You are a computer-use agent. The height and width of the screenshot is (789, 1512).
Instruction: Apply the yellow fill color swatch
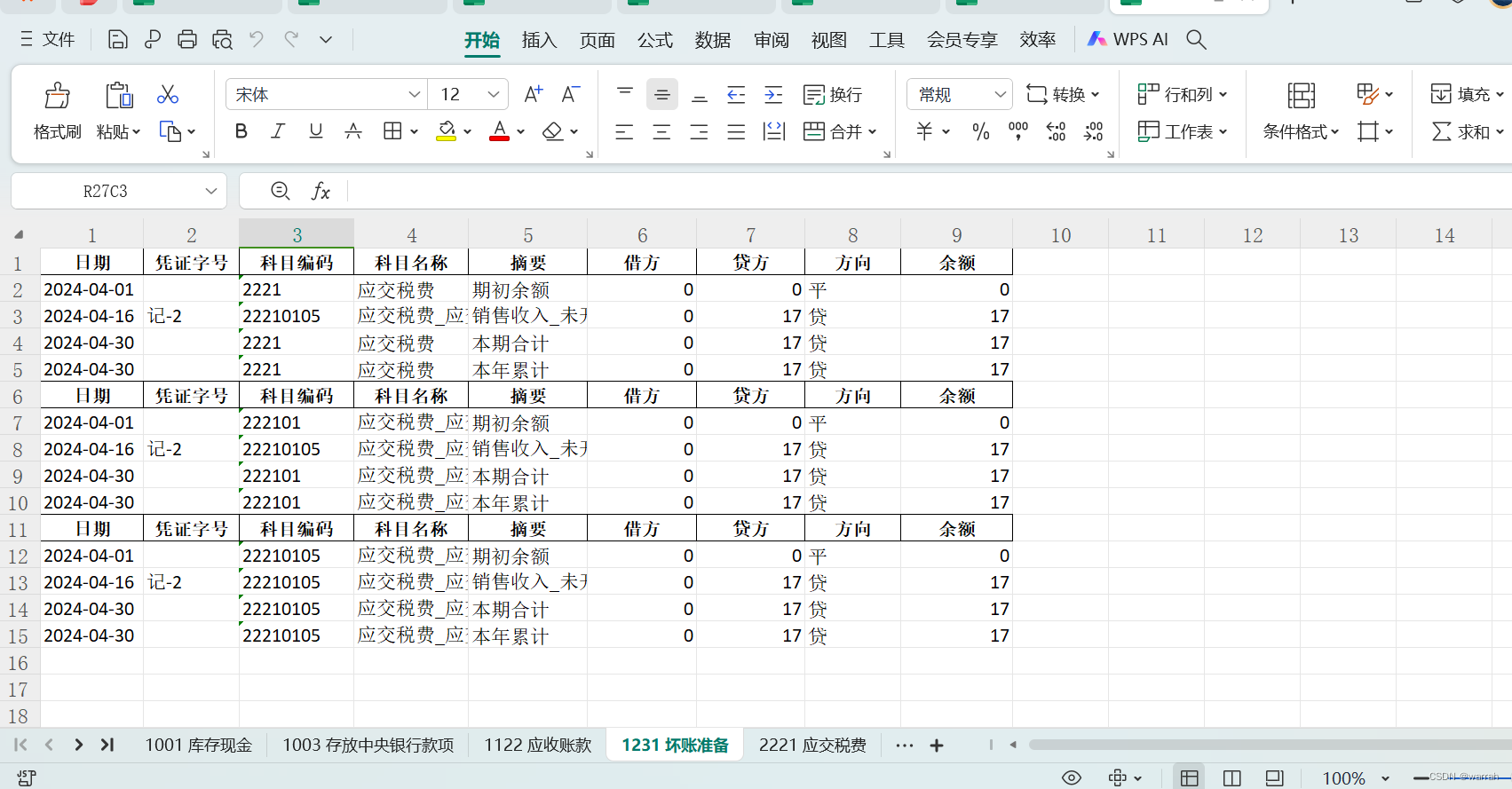(447, 131)
